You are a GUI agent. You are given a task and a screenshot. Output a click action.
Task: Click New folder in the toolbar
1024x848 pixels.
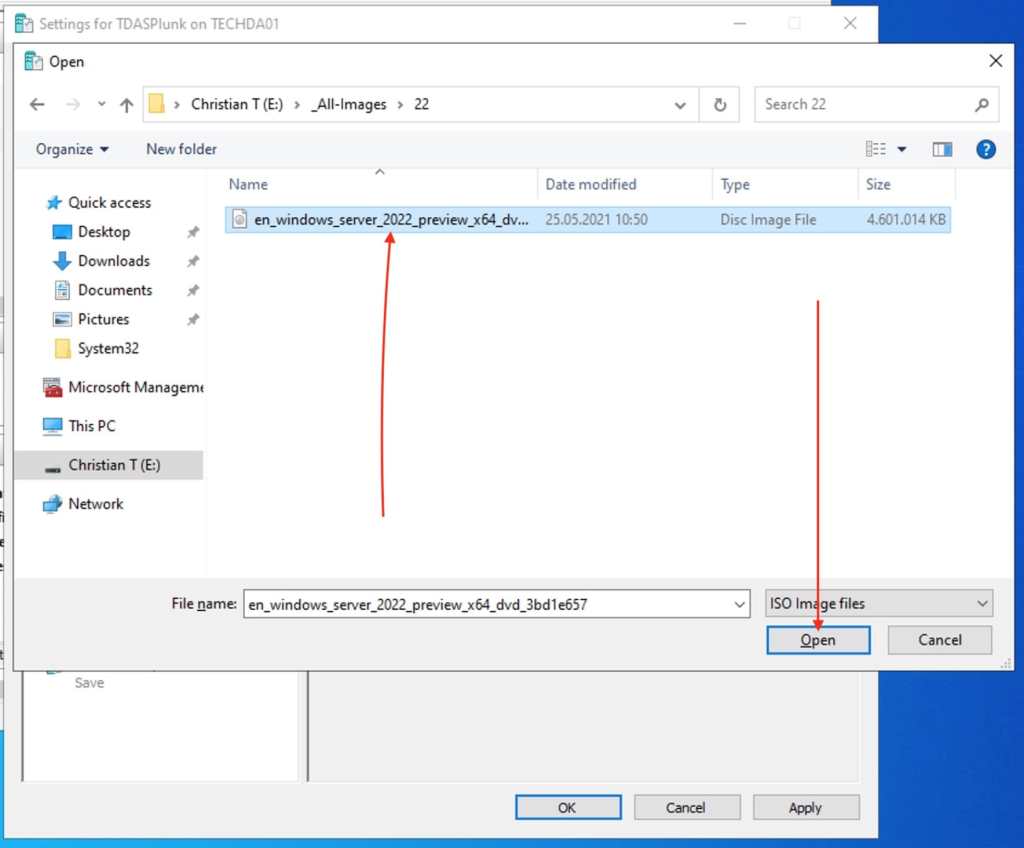pos(181,148)
